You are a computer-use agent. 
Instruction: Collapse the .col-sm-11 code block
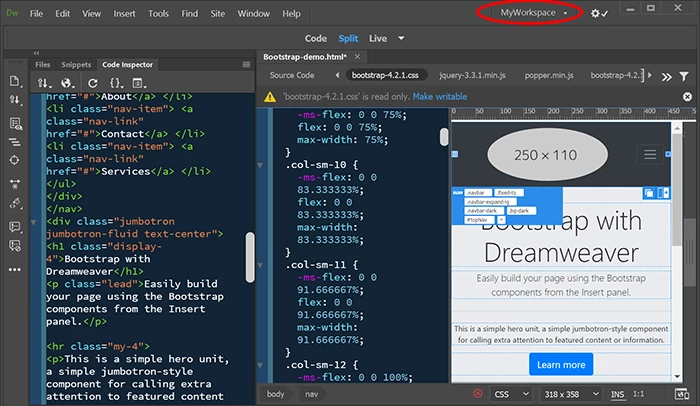[x=260, y=265]
